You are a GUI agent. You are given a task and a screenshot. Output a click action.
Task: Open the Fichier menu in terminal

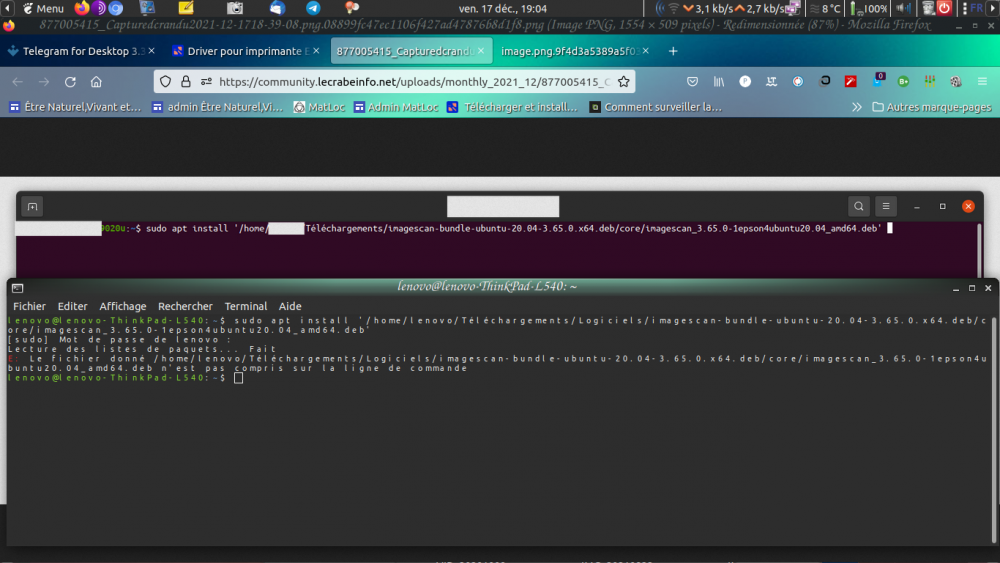(x=29, y=306)
